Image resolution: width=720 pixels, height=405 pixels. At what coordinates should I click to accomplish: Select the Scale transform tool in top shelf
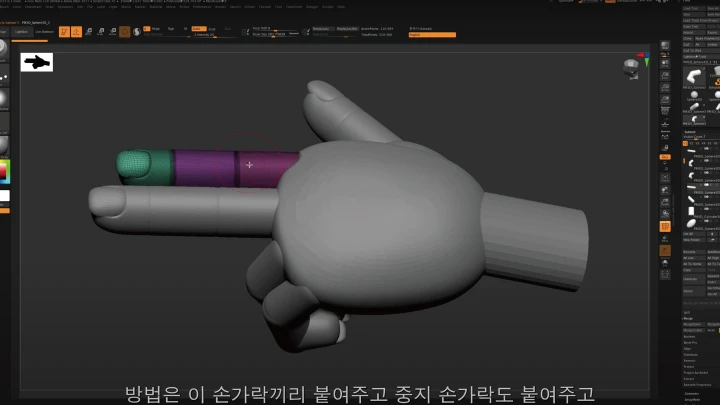click(x=101, y=32)
